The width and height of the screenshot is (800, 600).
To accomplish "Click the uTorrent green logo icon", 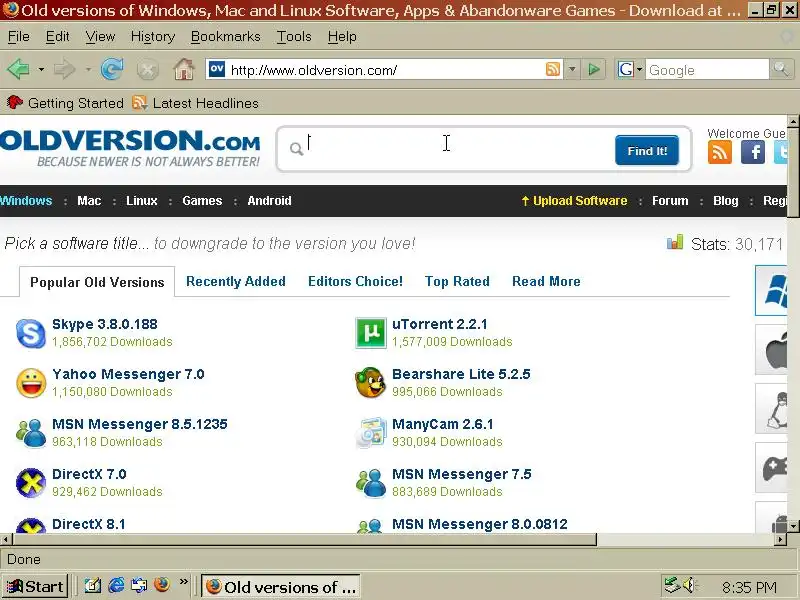I will 370,333.
